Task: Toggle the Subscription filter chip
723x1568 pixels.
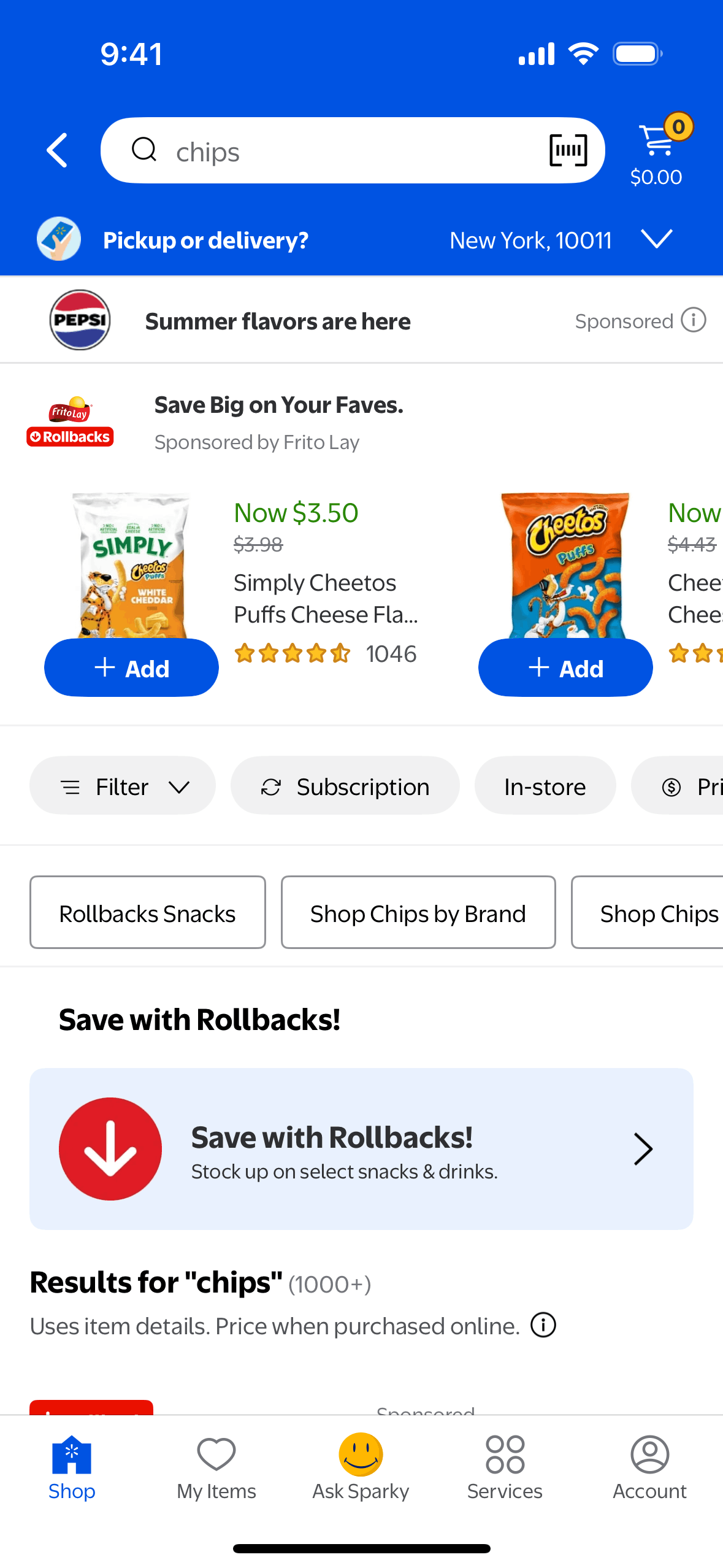Action: click(345, 786)
